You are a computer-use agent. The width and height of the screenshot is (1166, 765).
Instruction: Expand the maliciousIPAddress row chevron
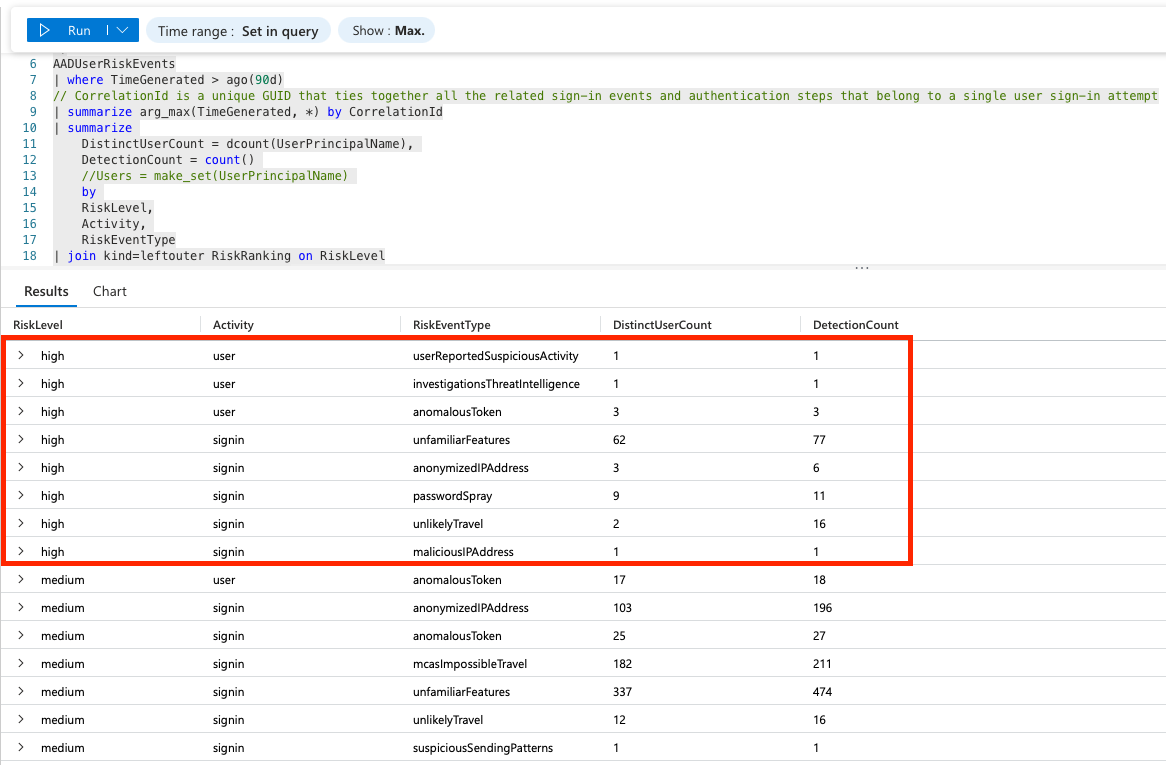point(21,552)
